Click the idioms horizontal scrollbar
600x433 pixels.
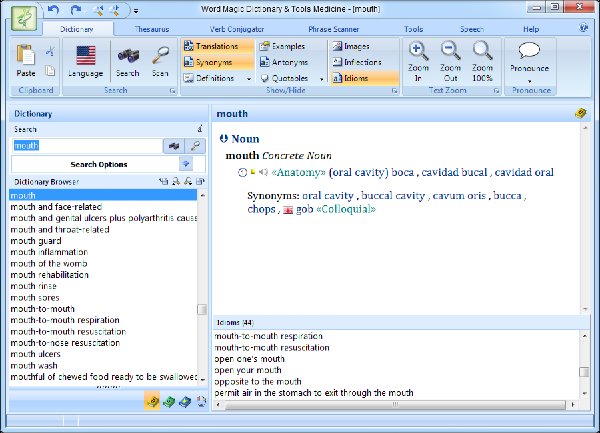coord(395,404)
